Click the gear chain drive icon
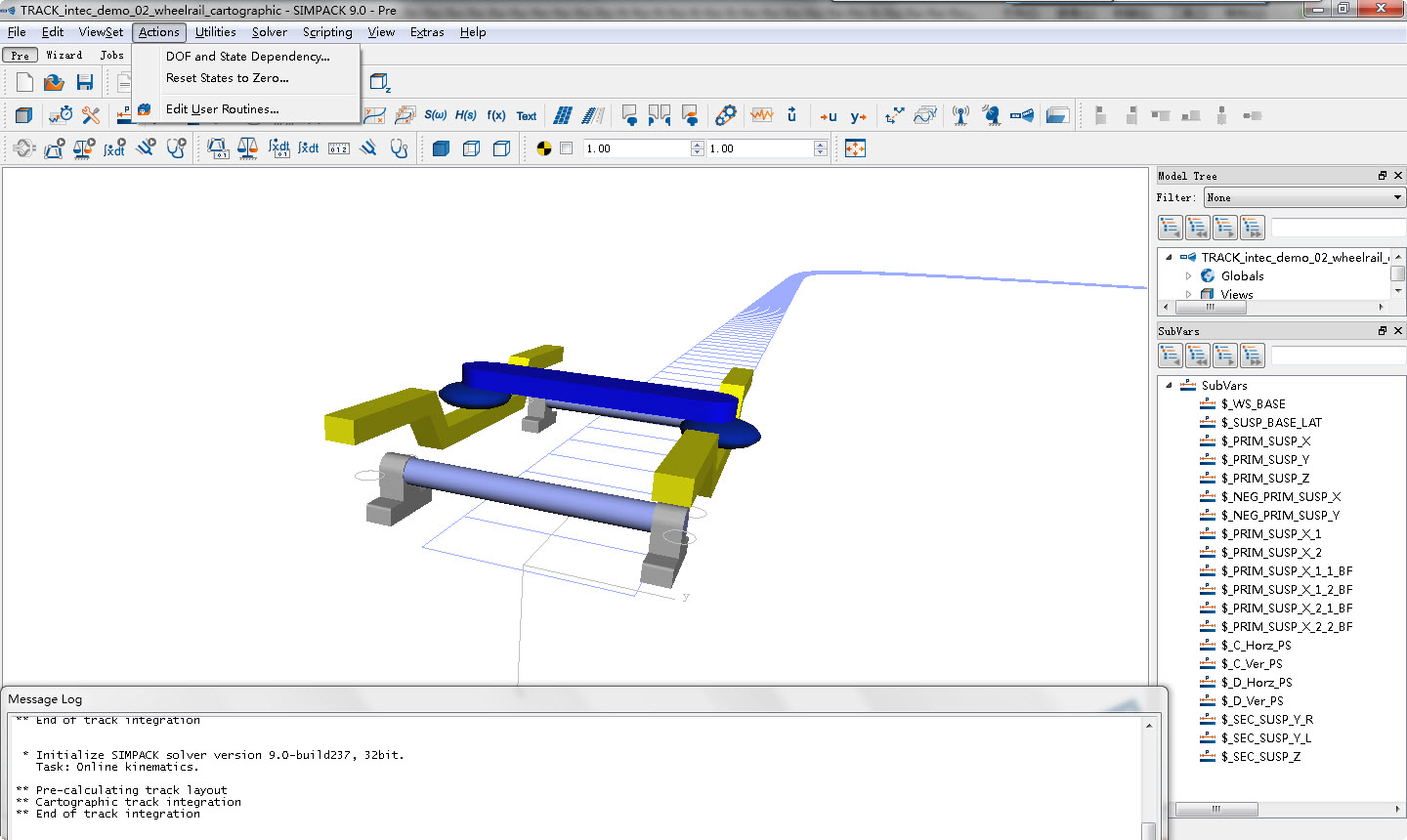This screenshot has width=1407, height=840. click(725, 115)
